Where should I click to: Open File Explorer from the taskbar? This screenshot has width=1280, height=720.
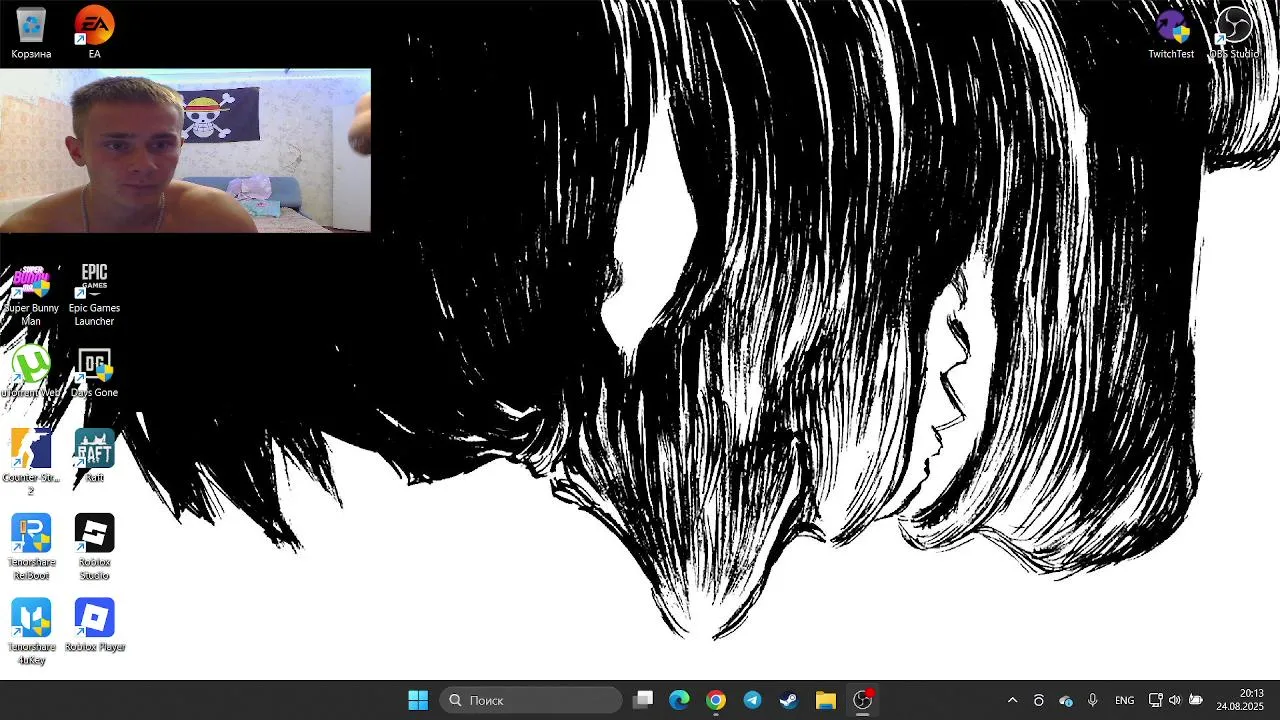click(825, 700)
